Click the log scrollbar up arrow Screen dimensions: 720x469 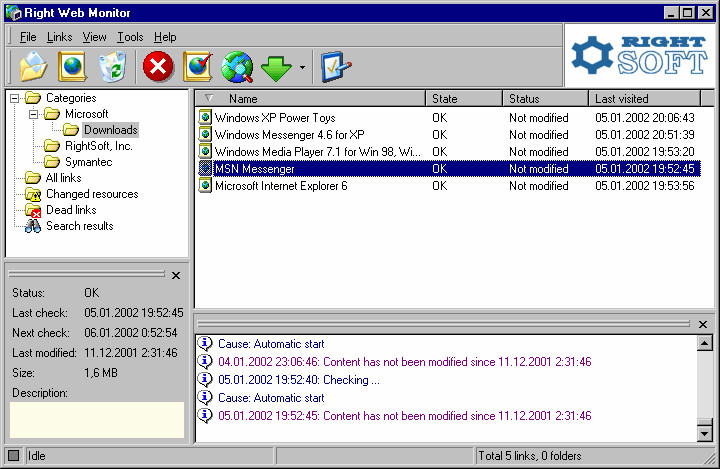(705, 343)
